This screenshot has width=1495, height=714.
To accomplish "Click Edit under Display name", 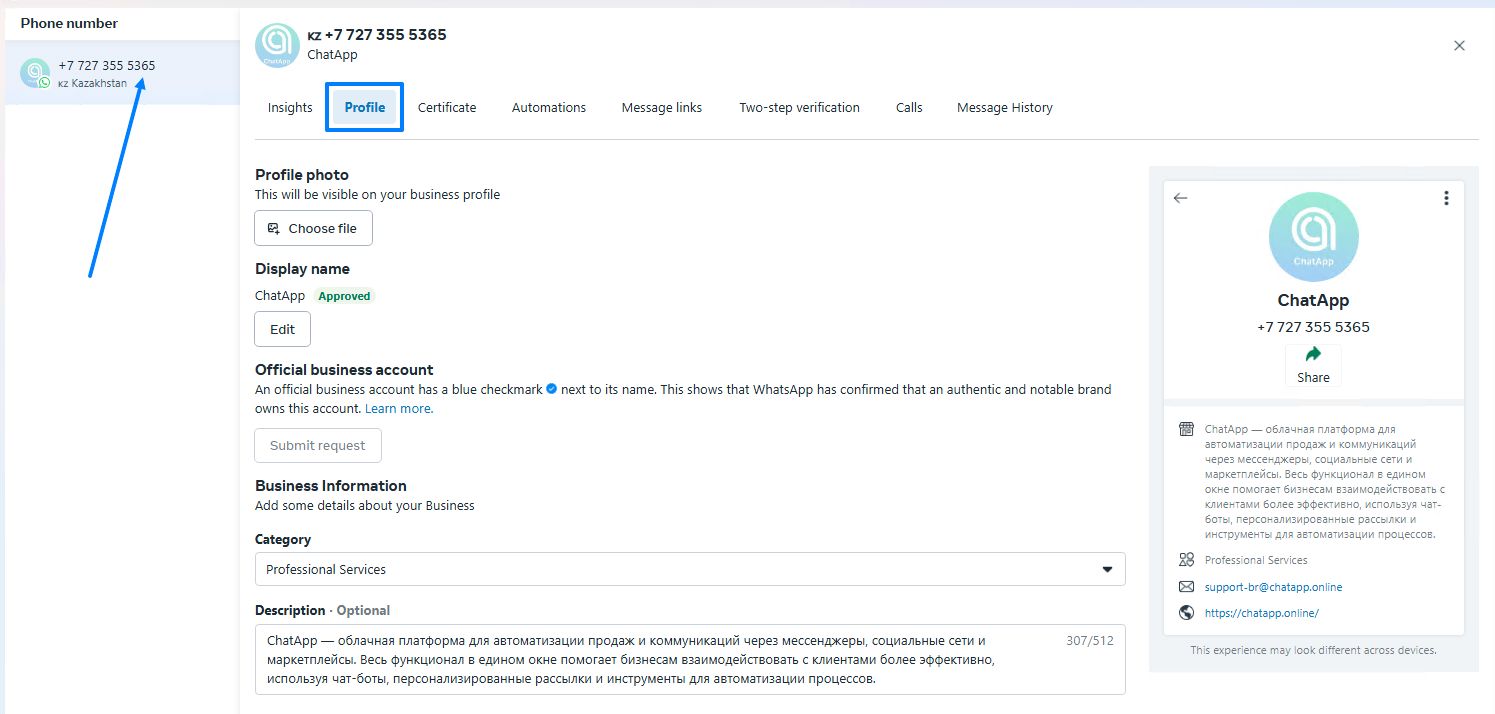I will point(283,329).
